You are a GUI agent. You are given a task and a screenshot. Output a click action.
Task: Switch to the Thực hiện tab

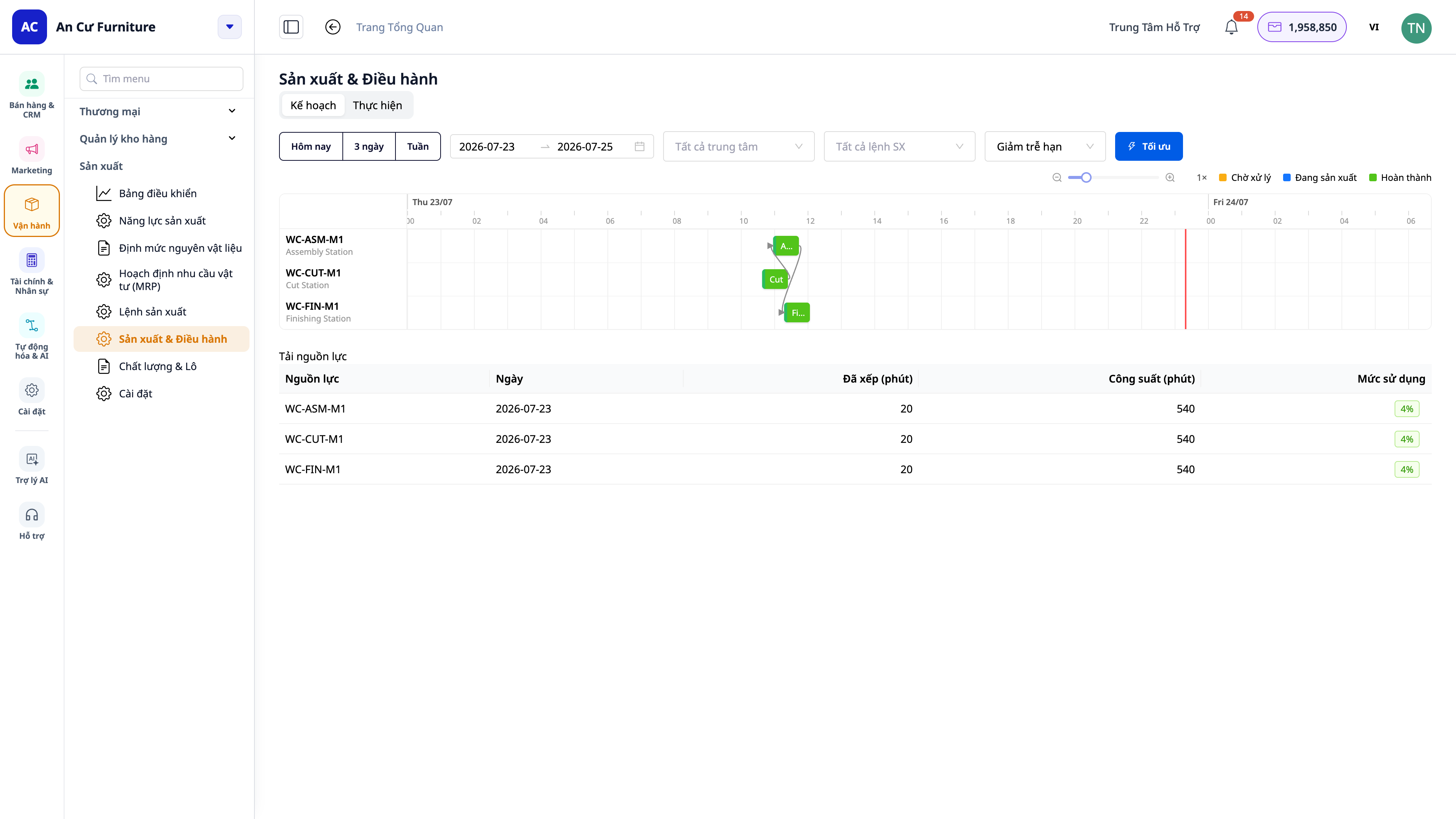(378, 105)
